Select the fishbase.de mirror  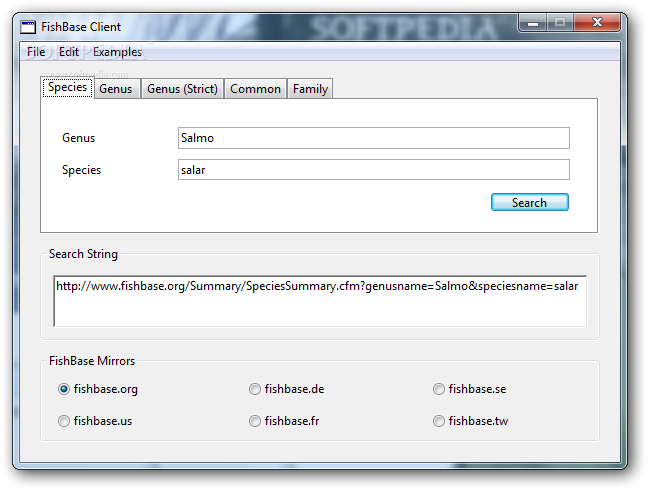pyautogui.click(x=286, y=389)
